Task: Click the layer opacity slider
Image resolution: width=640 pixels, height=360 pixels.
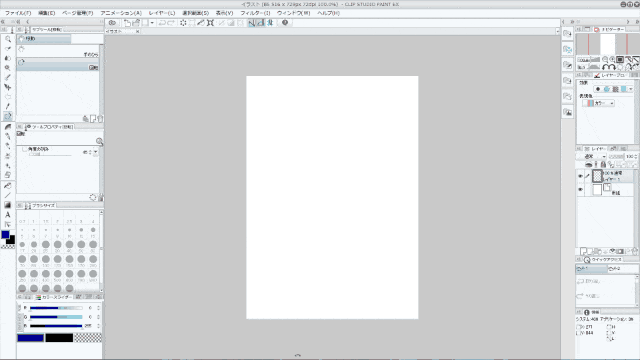Action: click(x=616, y=156)
